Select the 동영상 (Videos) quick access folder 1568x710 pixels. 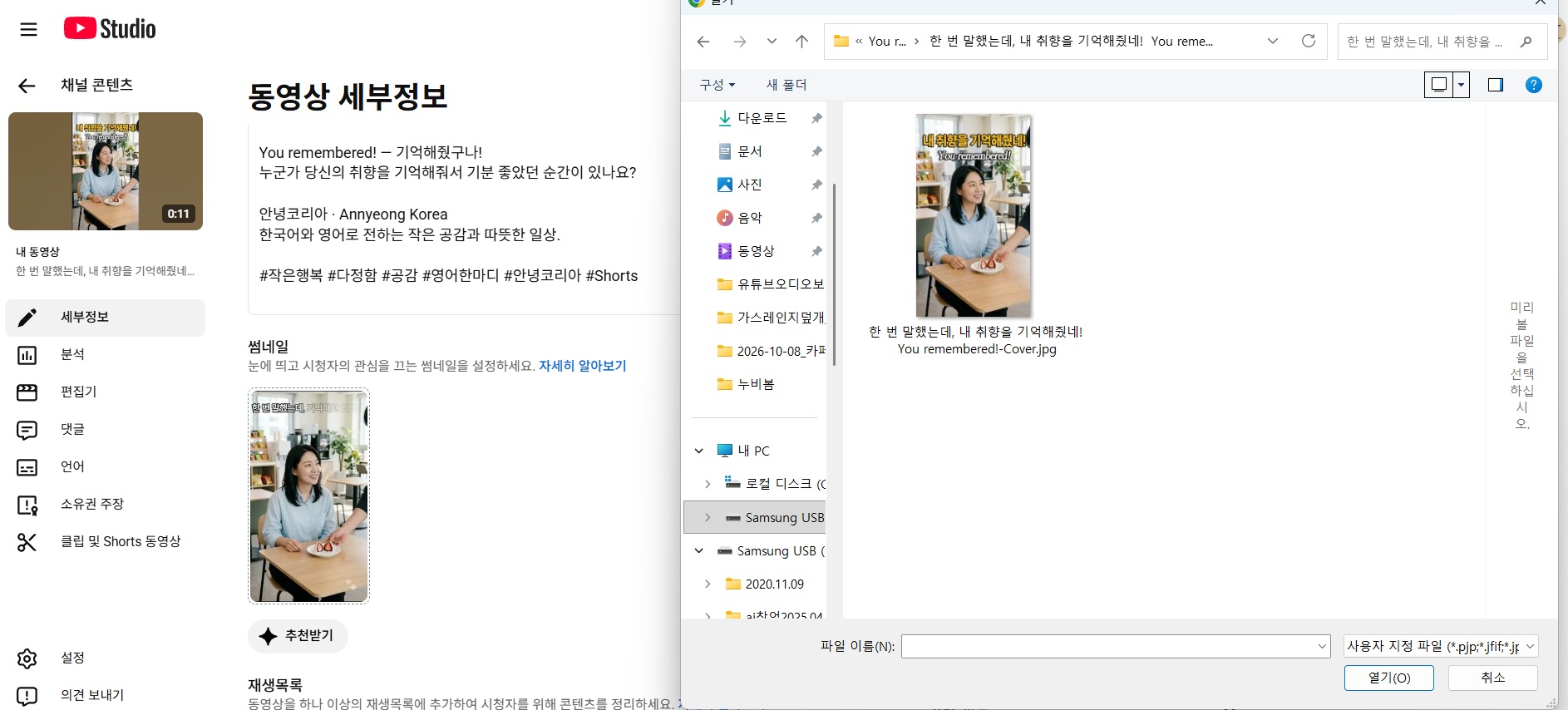[755, 251]
